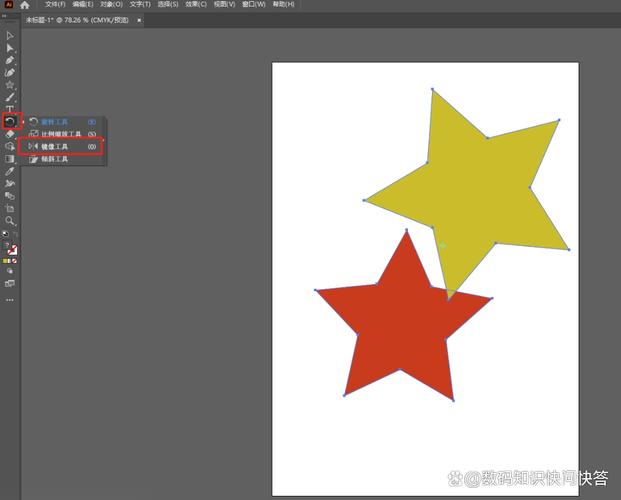Image resolution: width=621 pixels, height=500 pixels.
Task: Open the 窗口(W) menu
Action: (x=252, y=5)
